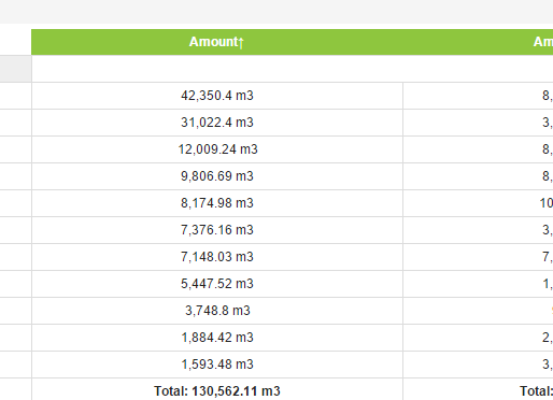Click the partial Total cell at right

coord(478,390)
